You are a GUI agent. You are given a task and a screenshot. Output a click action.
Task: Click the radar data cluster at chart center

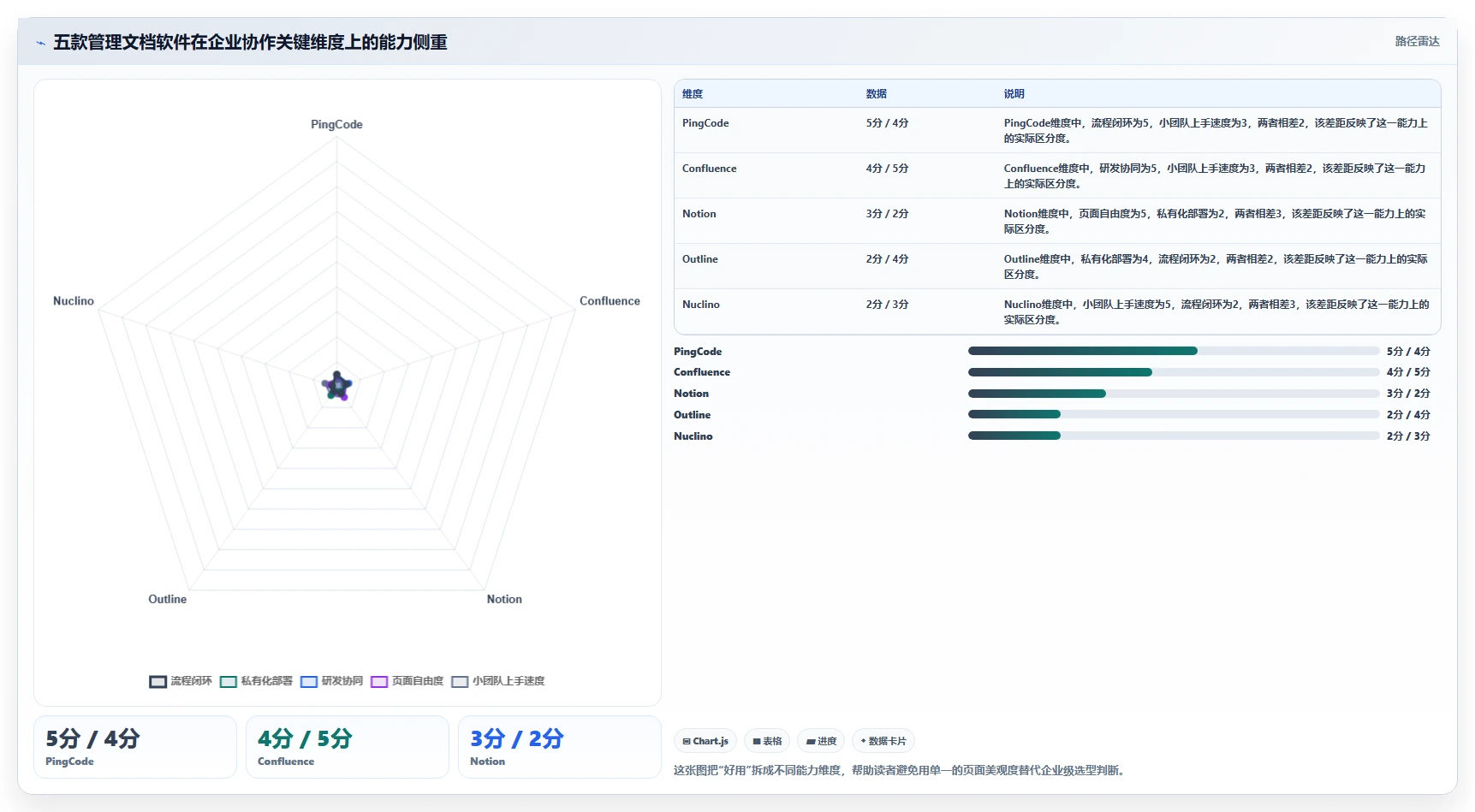point(337,386)
